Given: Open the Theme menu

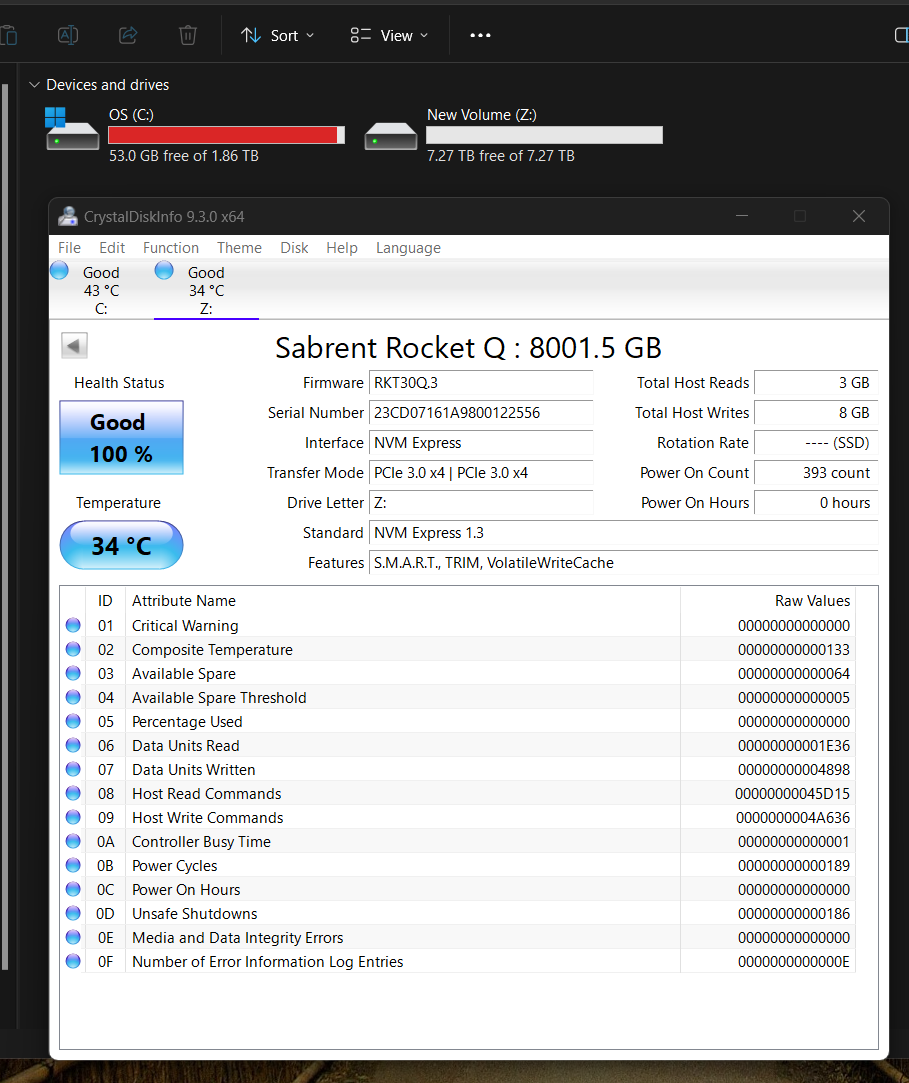Looking at the screenshot, I should pyautogui.click(x=239, y=247).
